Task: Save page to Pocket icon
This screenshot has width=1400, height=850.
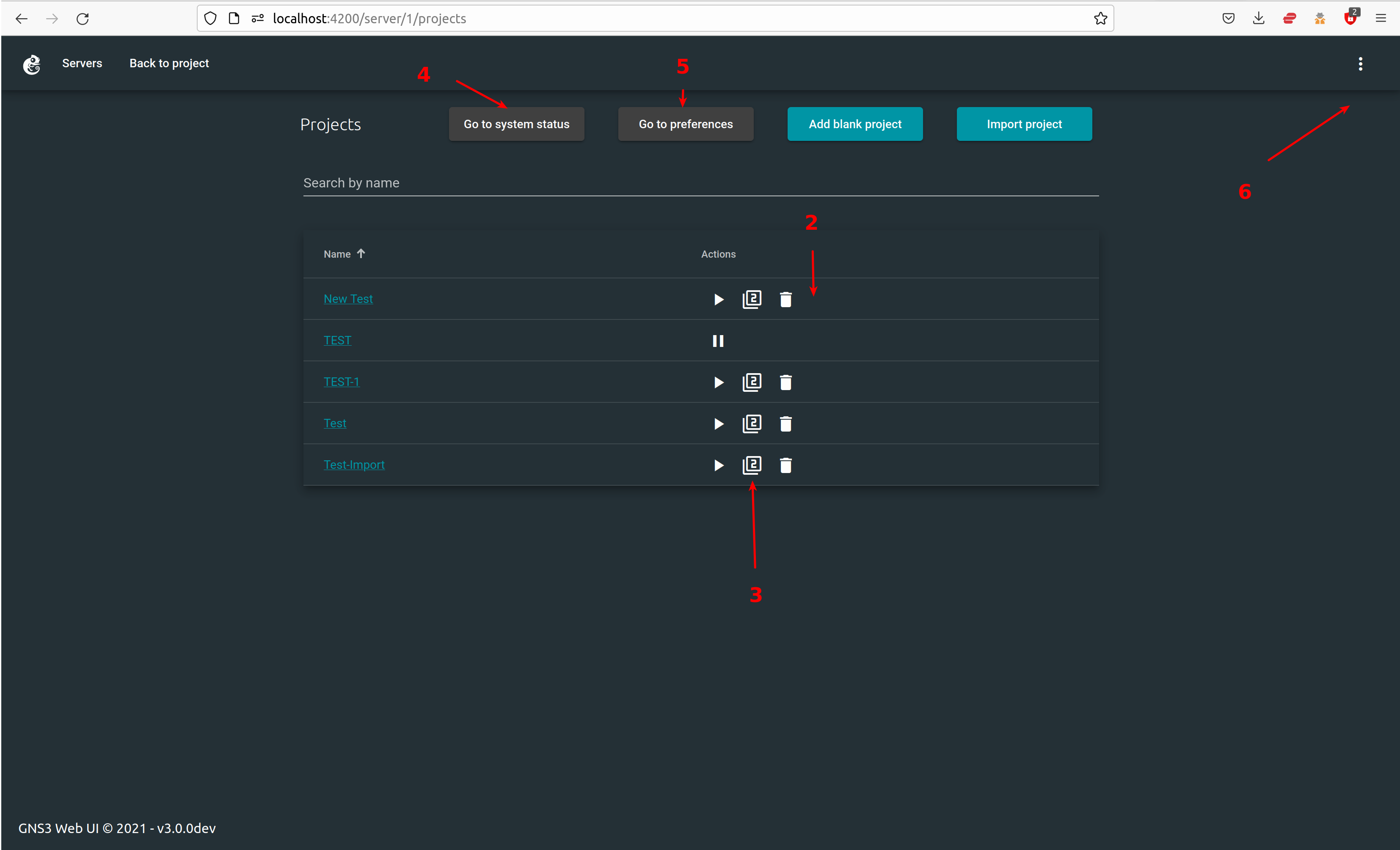Action: click(x=1229, y=19)
